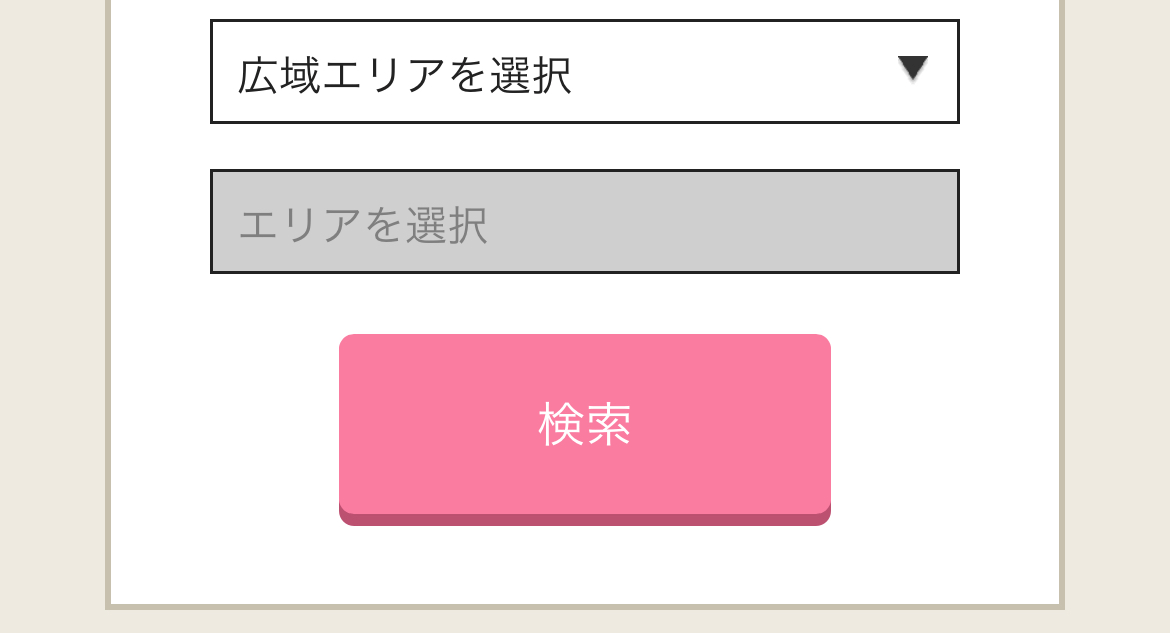Focus the white 広域エリアを選択 select box
Screen dimensions: 1170x633
tap(584, 72)
